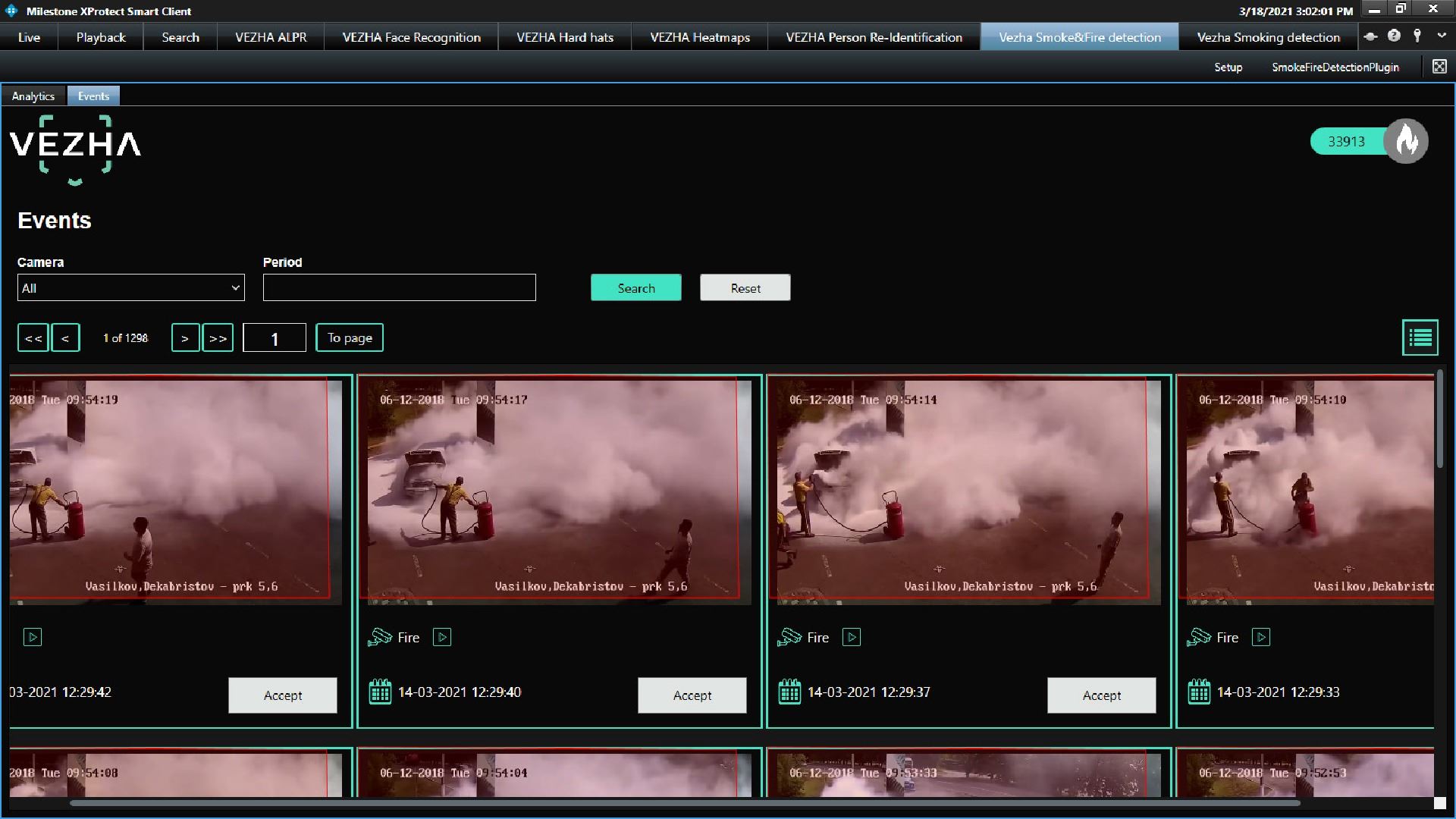Click the Reset button
1456x819 pixels.
tap(745, 287)
